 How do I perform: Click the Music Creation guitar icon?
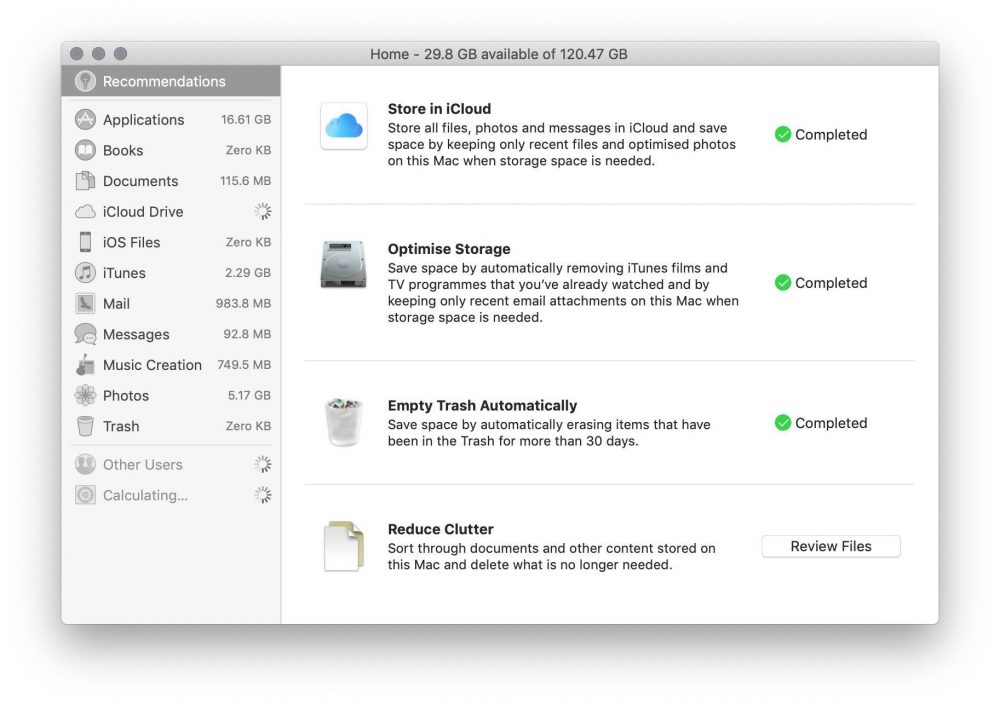(85, 364)
